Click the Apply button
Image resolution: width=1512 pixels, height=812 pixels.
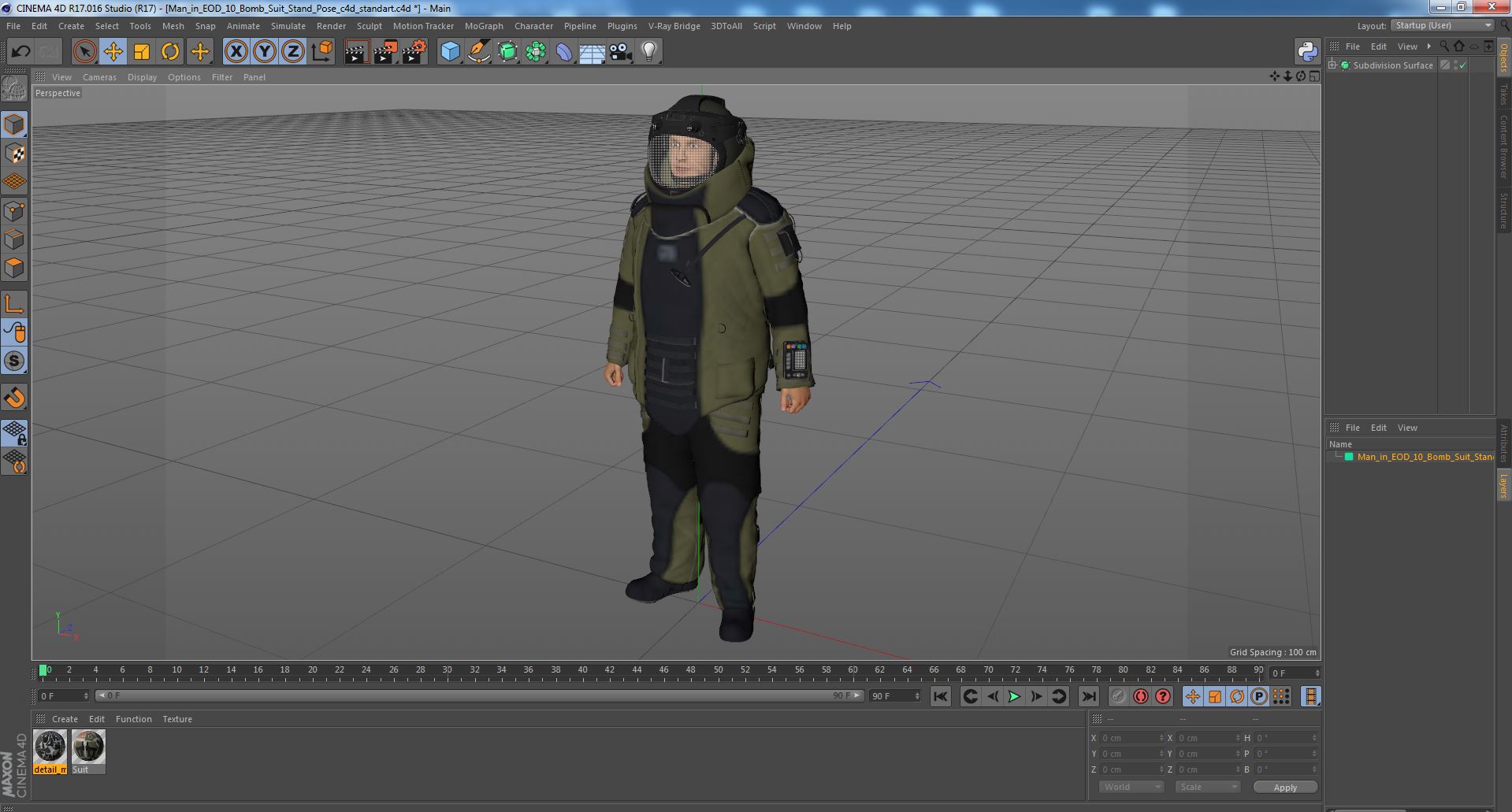coord(1284,788)
